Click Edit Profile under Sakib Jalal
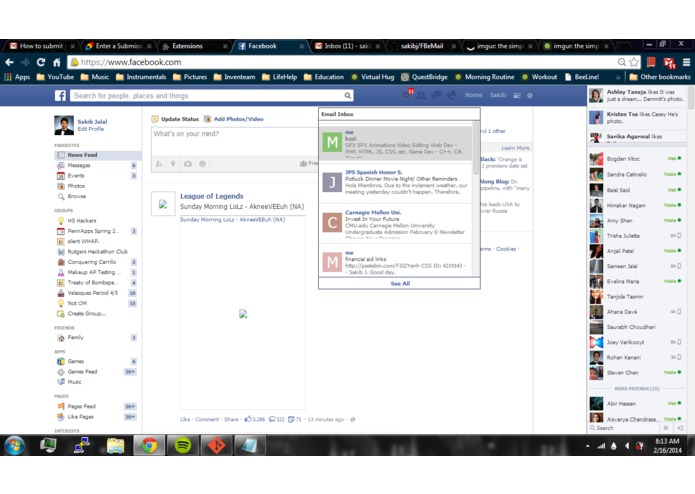This screenshot has width=695, height=494. (x=90, y=129)
